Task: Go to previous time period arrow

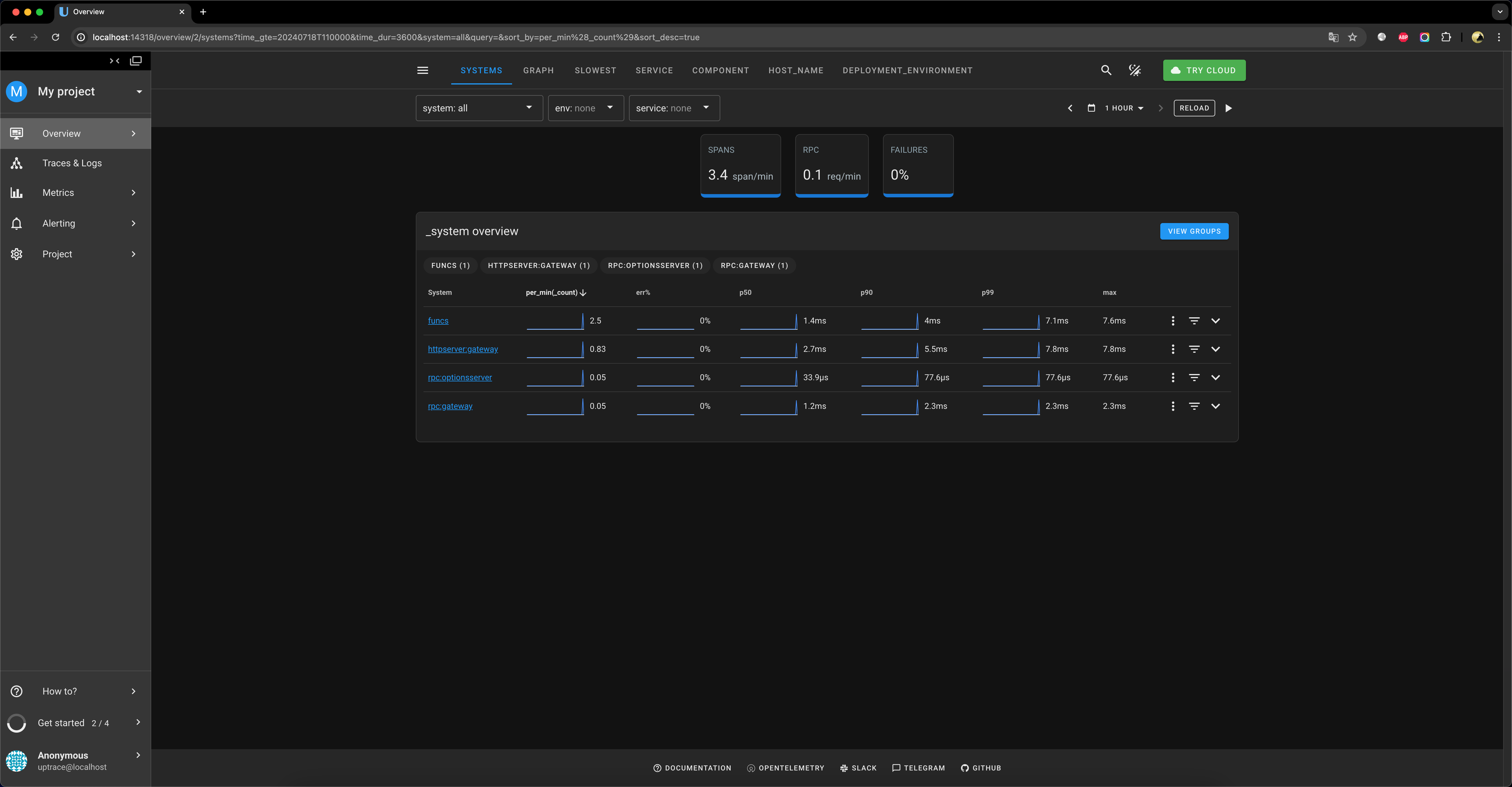Action: 1070,108
